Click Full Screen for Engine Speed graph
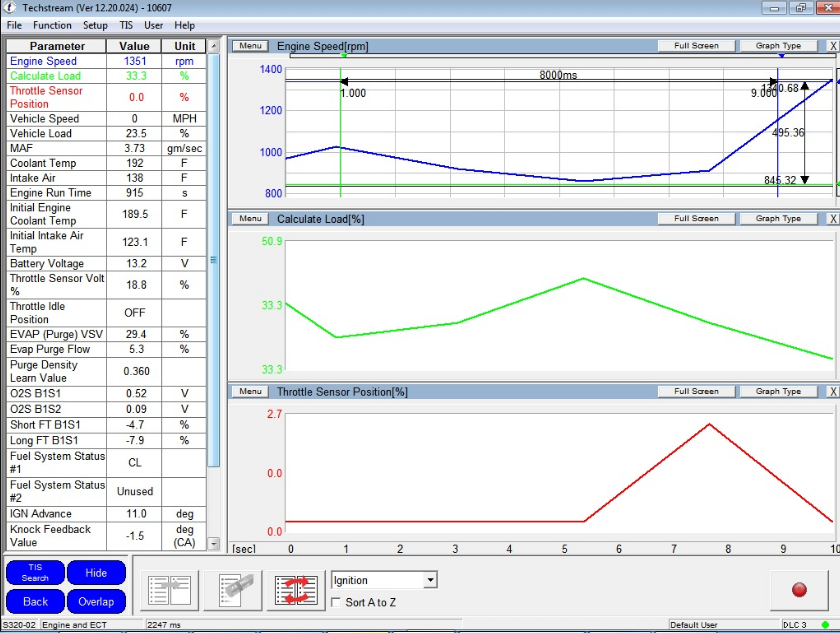Viewport: 840px width, 633px height. (x=696, y=46)
